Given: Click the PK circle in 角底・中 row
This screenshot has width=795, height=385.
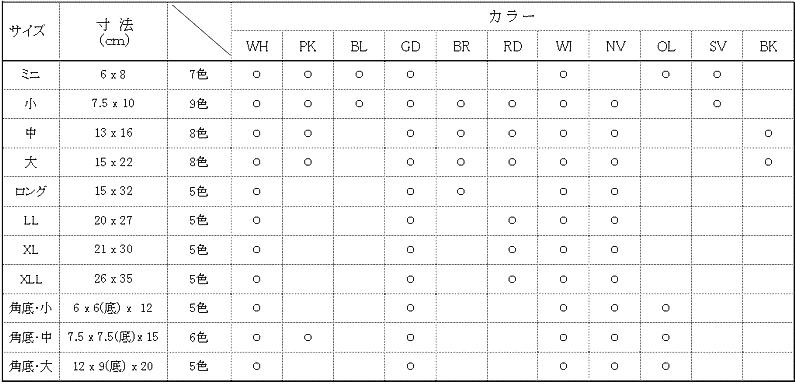Looking at the screenshot, I should [307, 337].
